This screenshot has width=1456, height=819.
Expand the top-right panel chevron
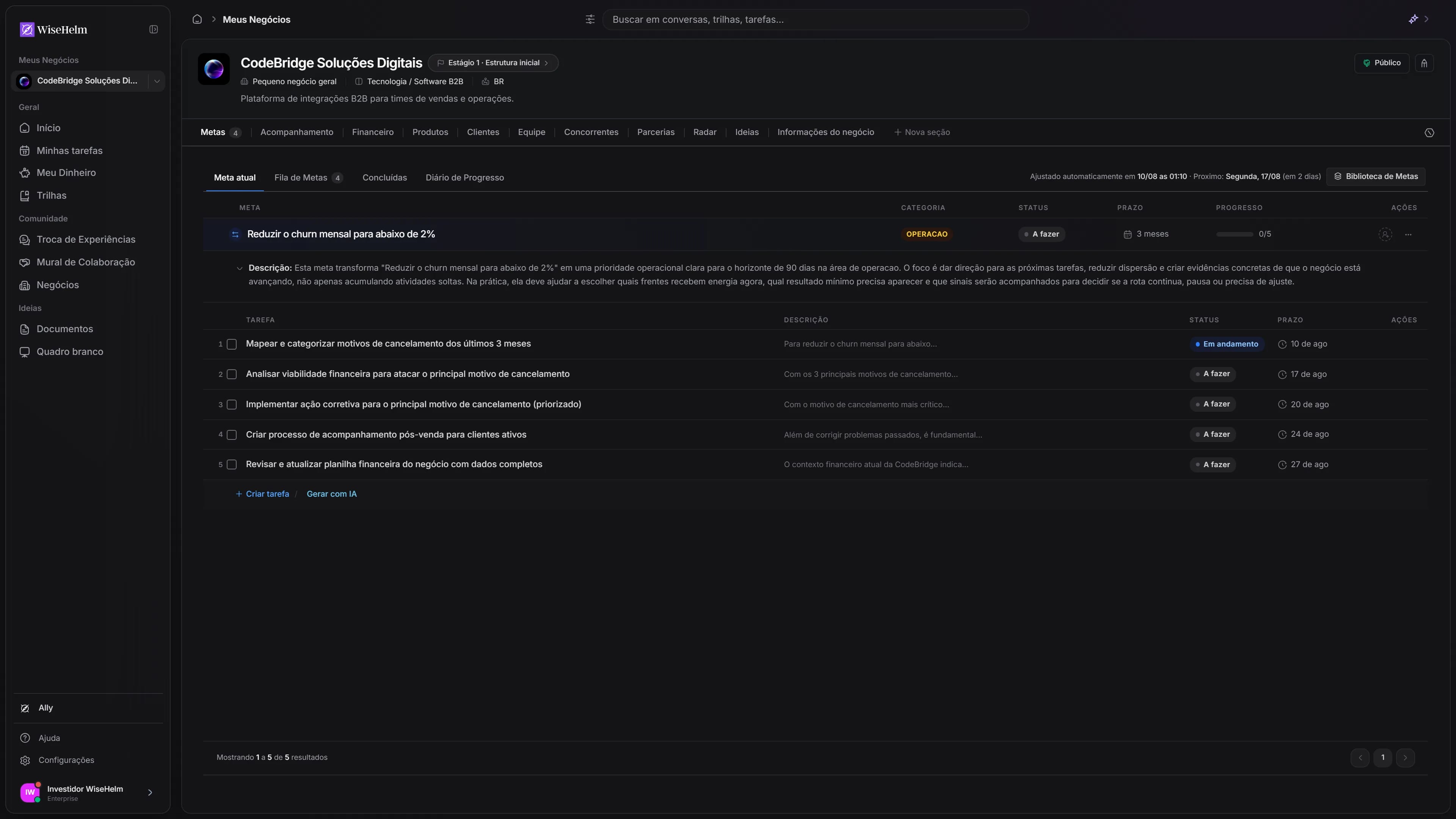pyautogui.click(x=1426, y=19)
